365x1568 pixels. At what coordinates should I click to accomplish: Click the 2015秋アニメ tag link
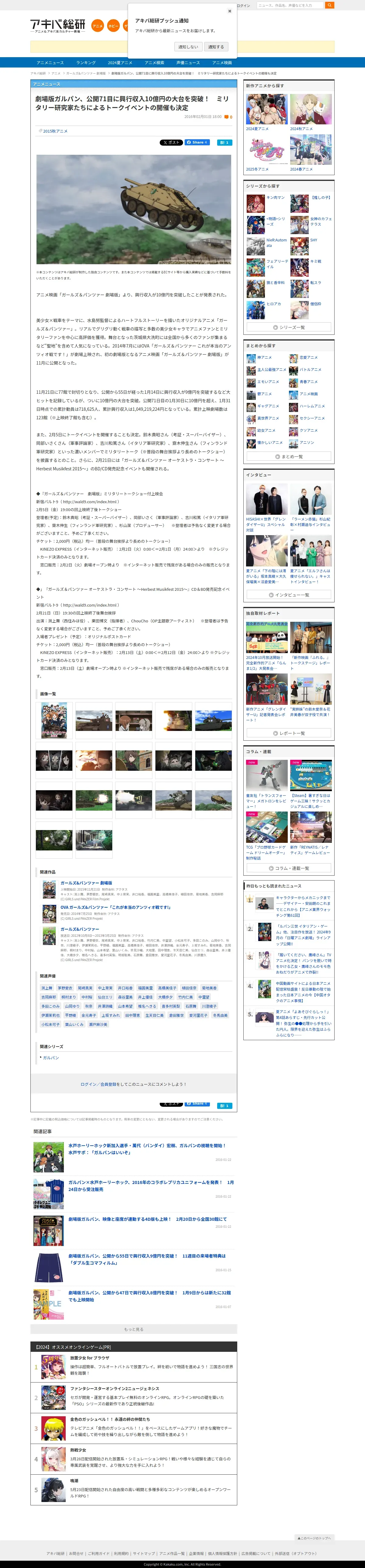point(55,131)
